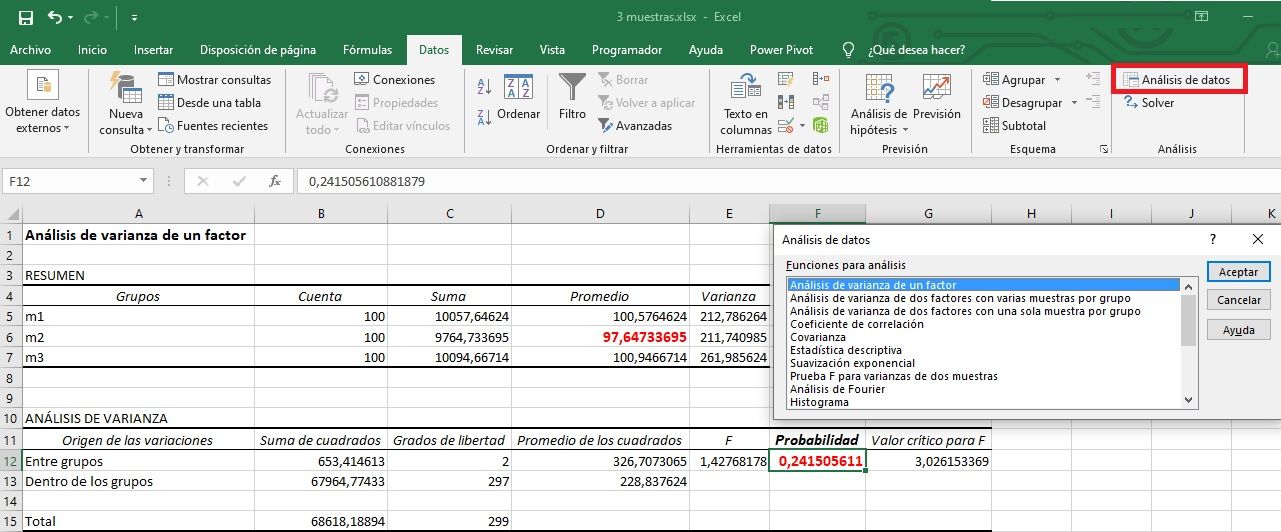Image resolution: width=1281 pixels, height=532 pixels.
Task: Expand the Agrupar dropdown arrow
Action: tap(1056, 80)
